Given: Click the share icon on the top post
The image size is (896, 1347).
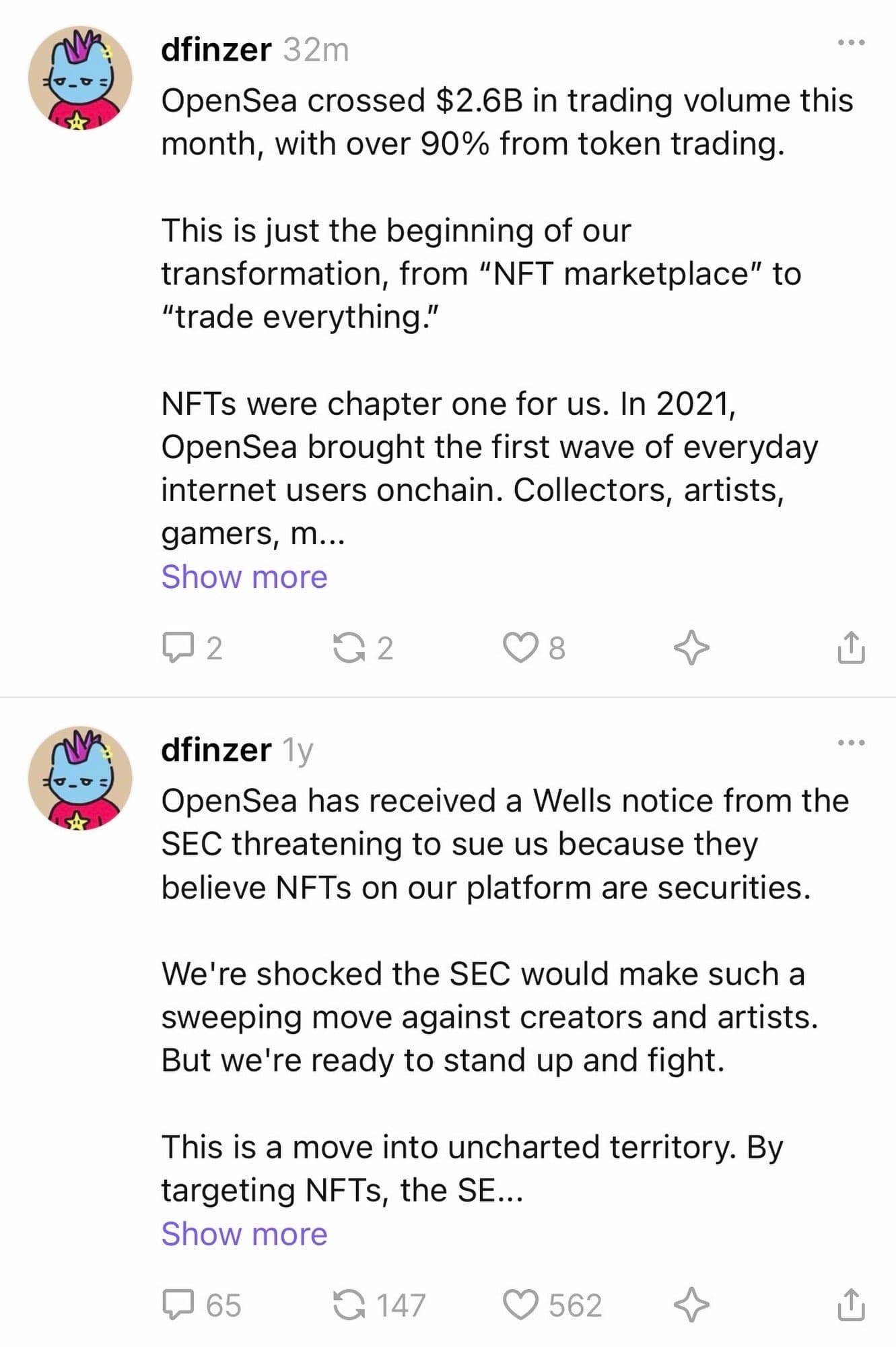Looking at the screenshot, I should pyautogui.click(x=852, y=649).
